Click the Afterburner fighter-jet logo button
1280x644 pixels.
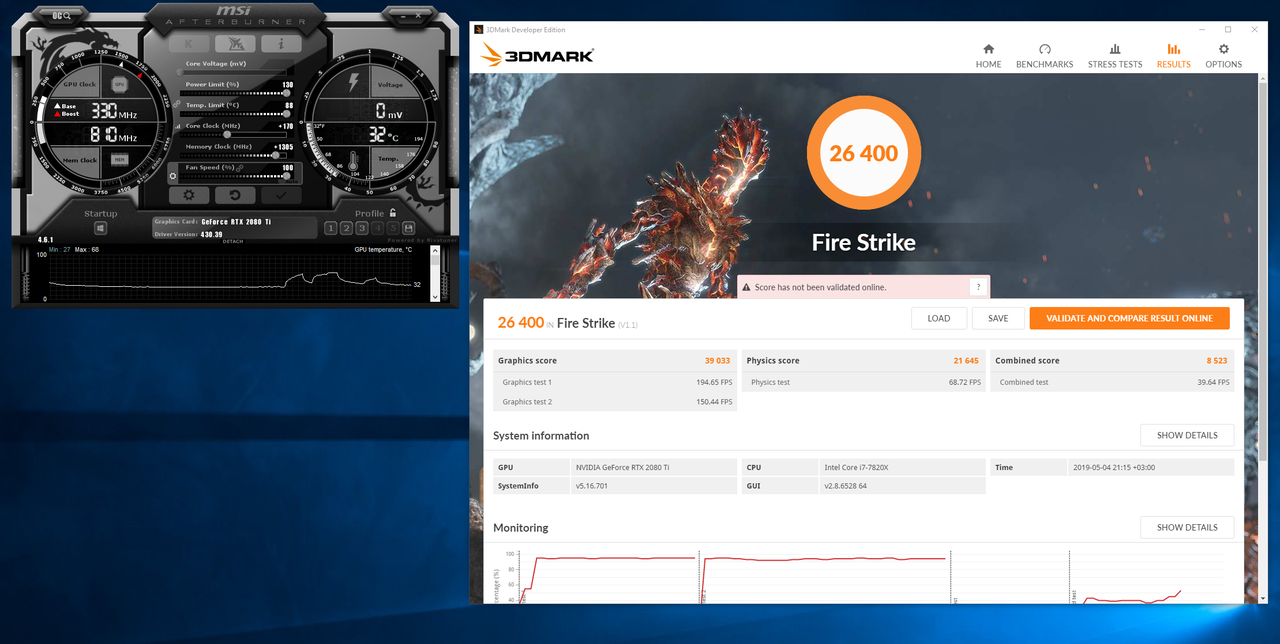pyautogui.click(x=235, y=44)
